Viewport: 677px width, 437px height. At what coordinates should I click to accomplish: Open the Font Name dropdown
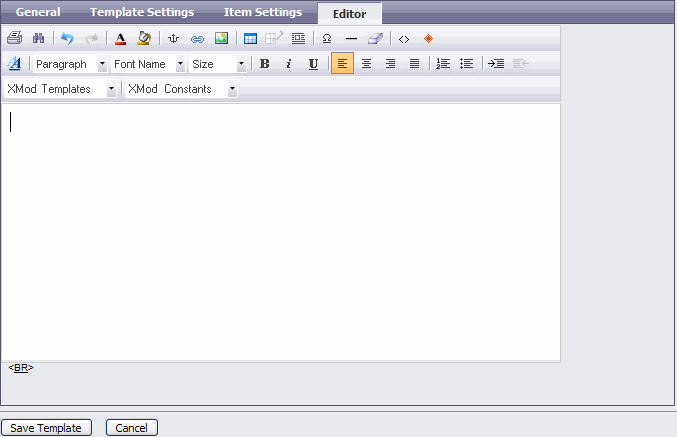point(148,64)
